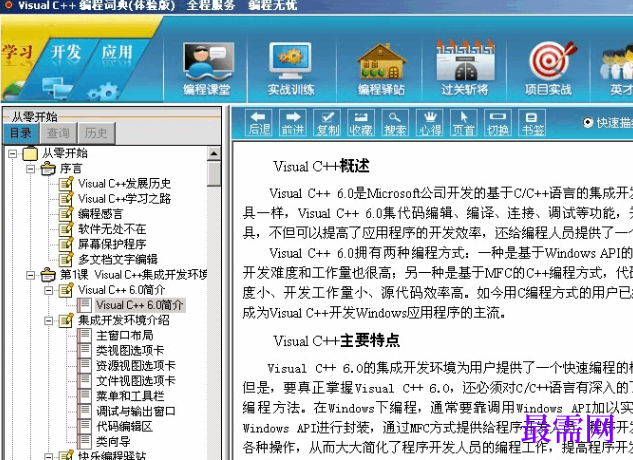Open 调试与输出窗口 page

[136, 411]
